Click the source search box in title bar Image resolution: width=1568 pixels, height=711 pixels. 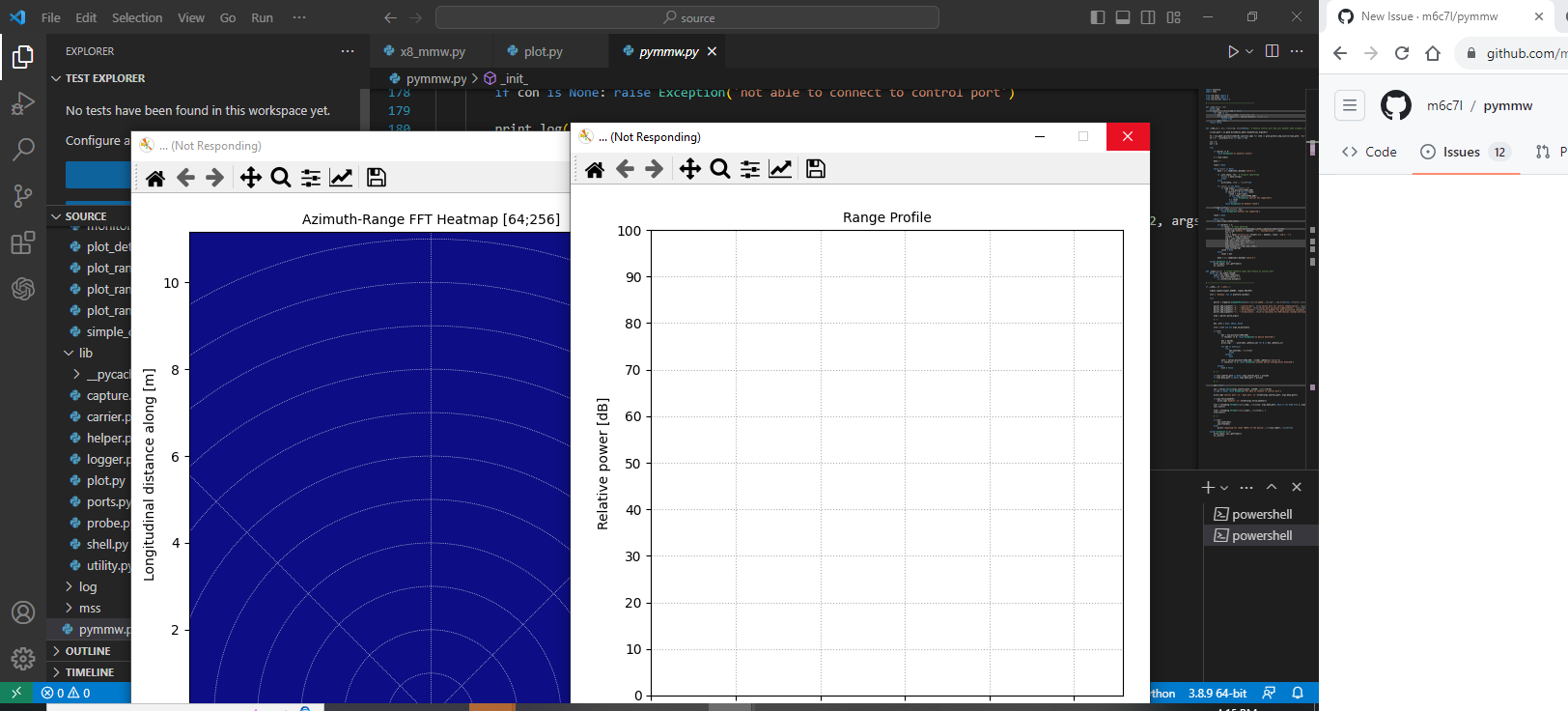[x=687, y=17]
